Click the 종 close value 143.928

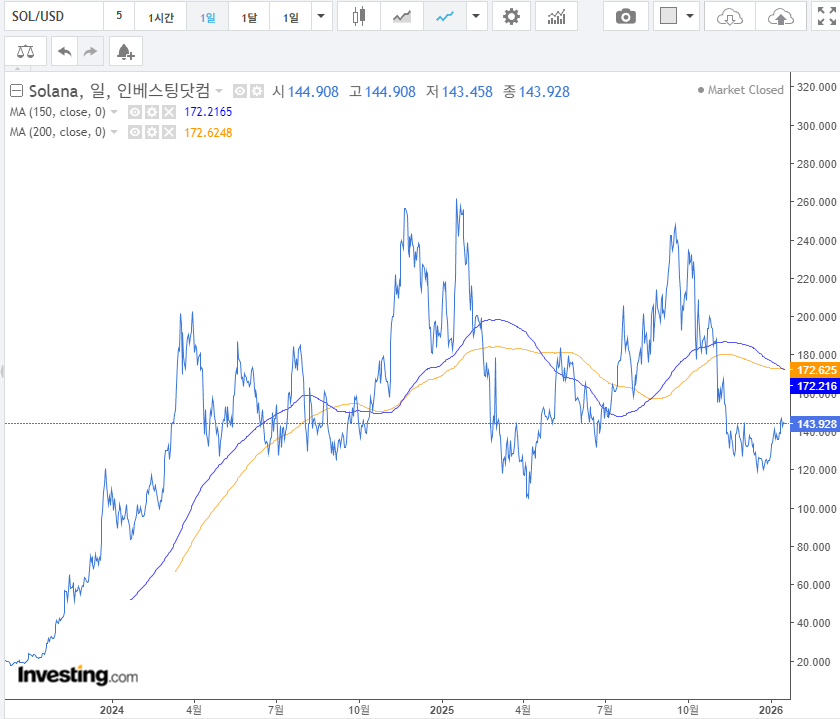pyautogui.click(x=544, y=92)
